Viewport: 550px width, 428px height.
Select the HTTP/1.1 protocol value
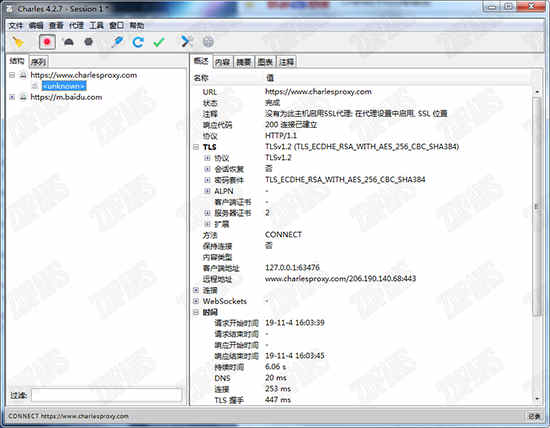coord(281,136)
